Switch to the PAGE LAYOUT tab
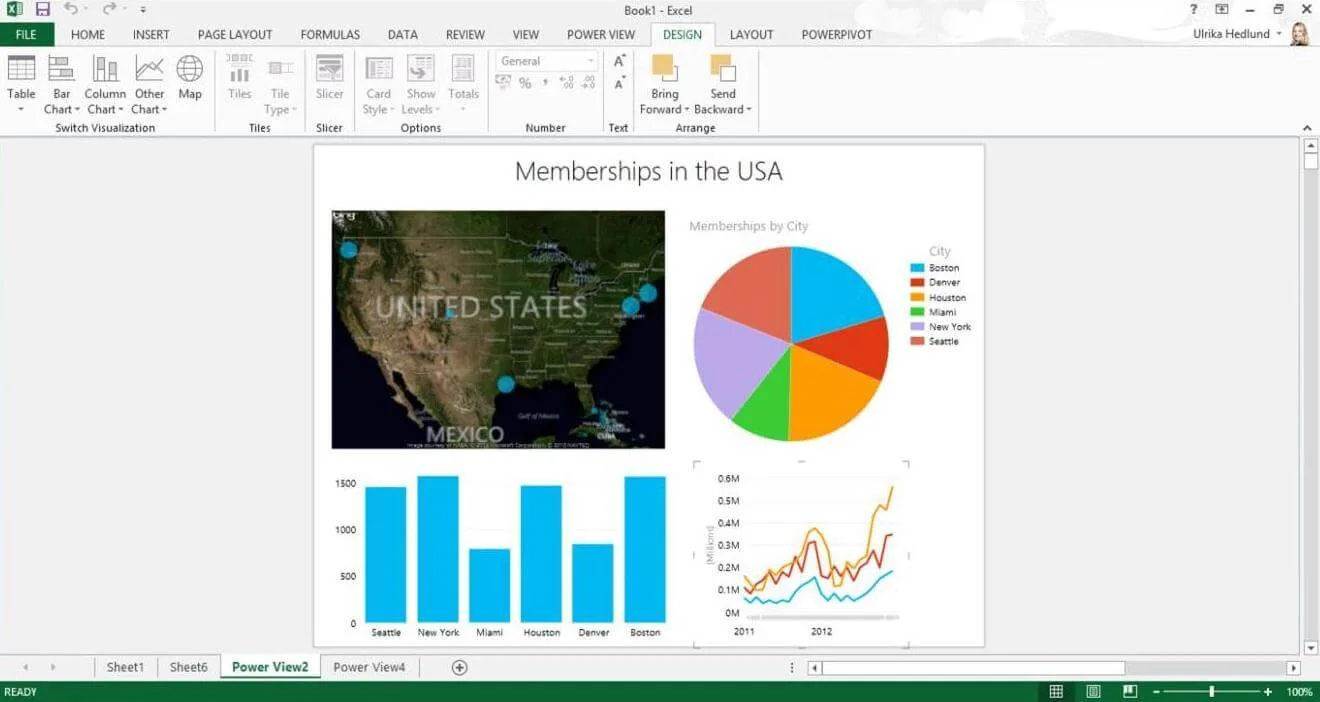This screenshot has width=1320, height=702. coord(235,34)
